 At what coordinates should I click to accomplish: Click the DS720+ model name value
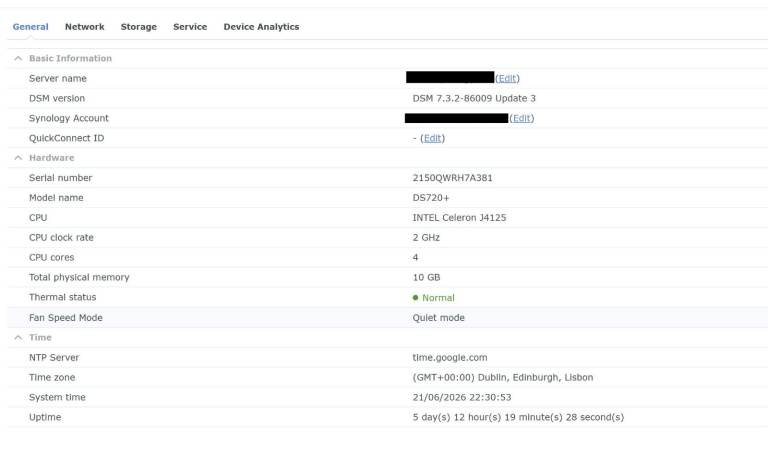431,198
